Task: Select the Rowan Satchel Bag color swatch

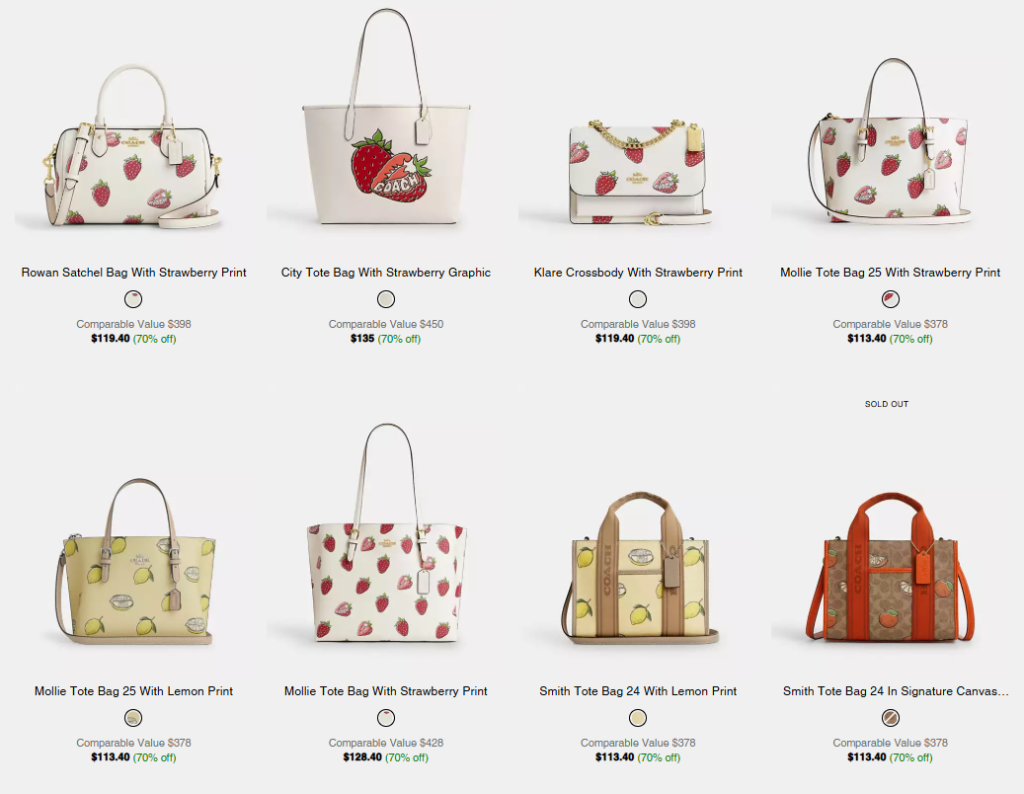Action: (133, 299)
